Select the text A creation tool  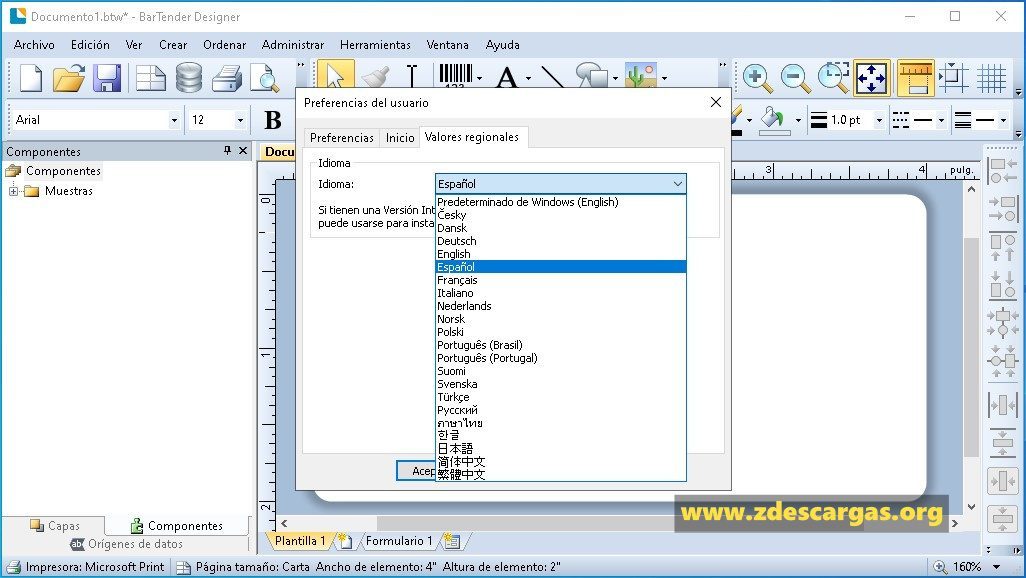[x=507, y=77]
